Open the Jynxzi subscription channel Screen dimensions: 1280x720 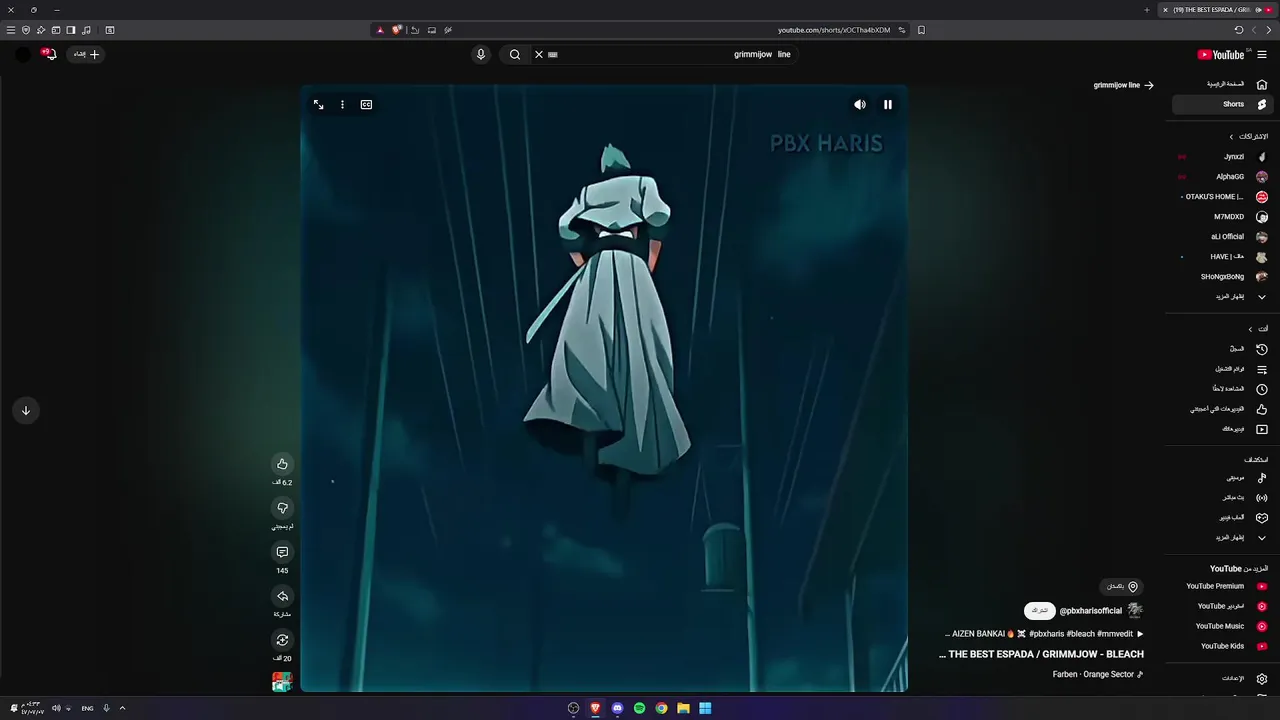(x=1222, y=157)
